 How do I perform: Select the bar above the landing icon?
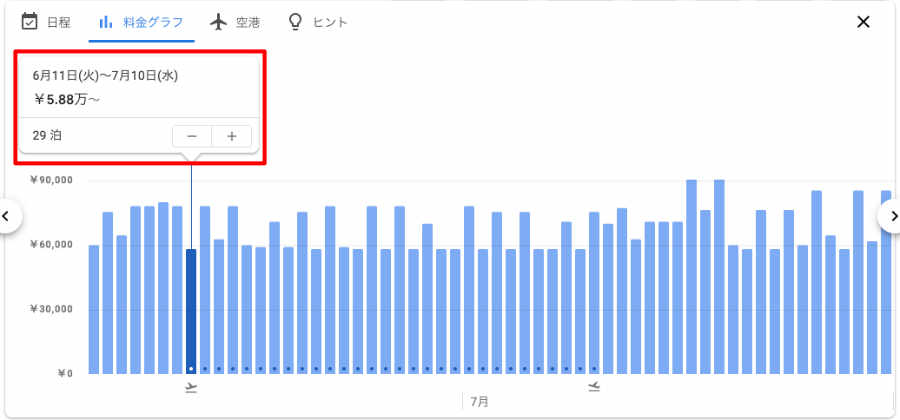(594, 293)
